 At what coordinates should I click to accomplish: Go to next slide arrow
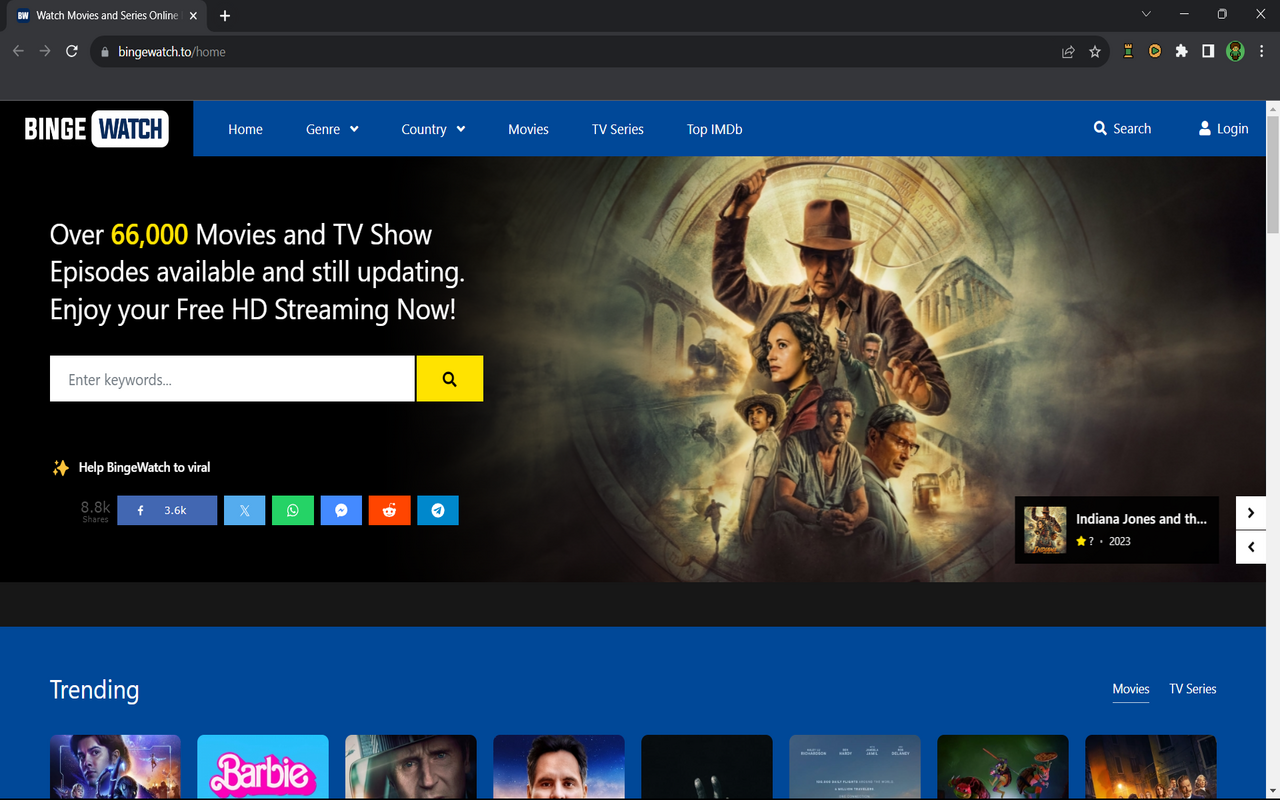tap(1251, 513)
